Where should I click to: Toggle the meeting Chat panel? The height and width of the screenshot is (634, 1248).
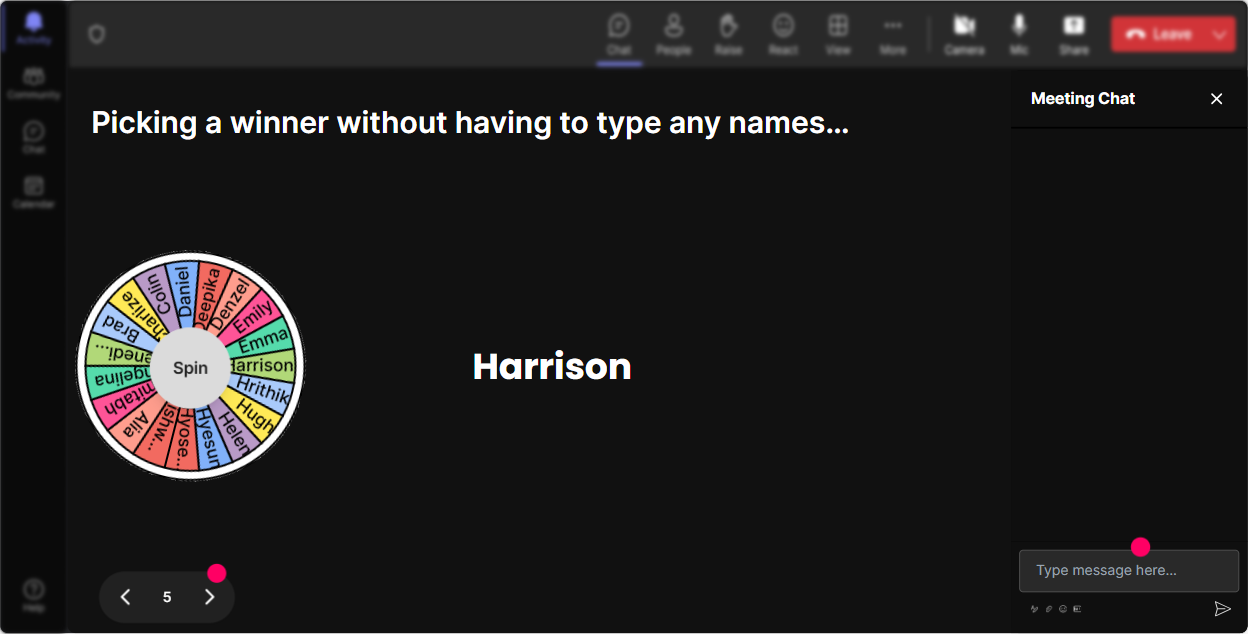pos(619,33)
